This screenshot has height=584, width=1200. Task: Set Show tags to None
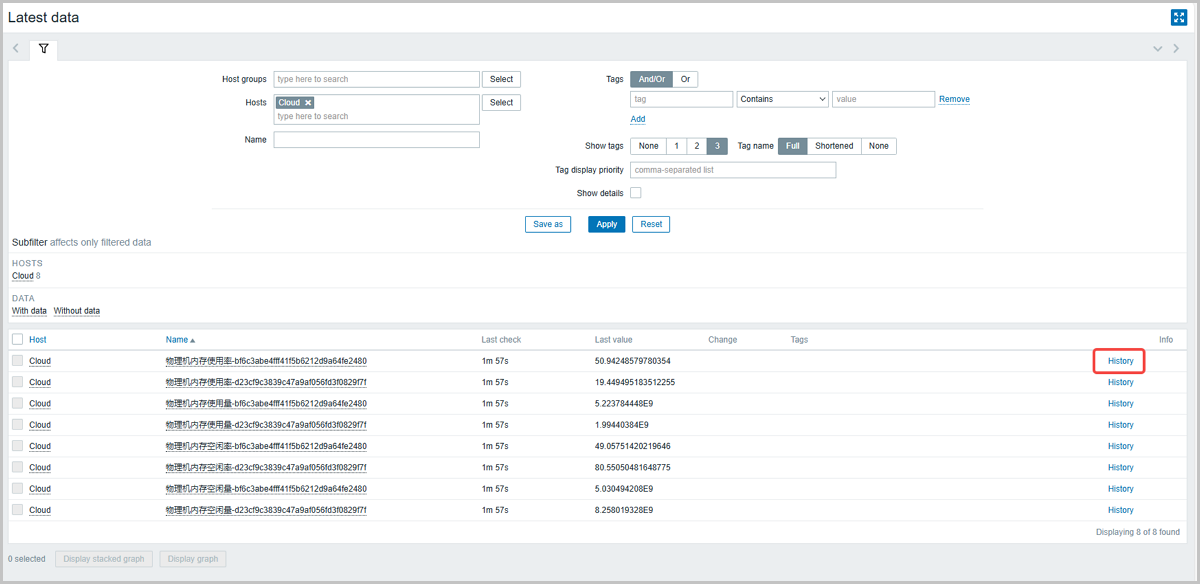click(x=648, y=145)
